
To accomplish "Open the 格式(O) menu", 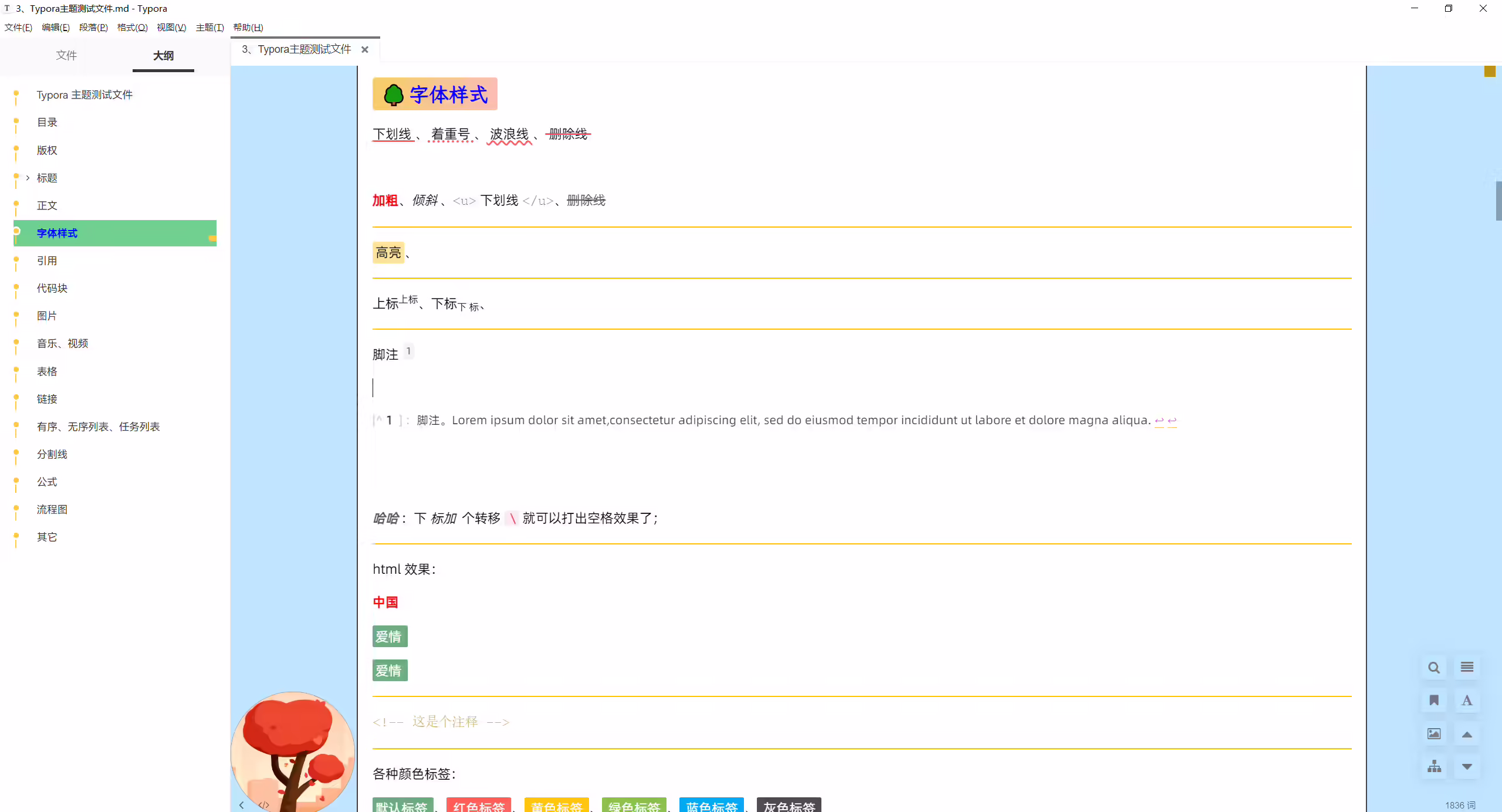I will (132, 28).
